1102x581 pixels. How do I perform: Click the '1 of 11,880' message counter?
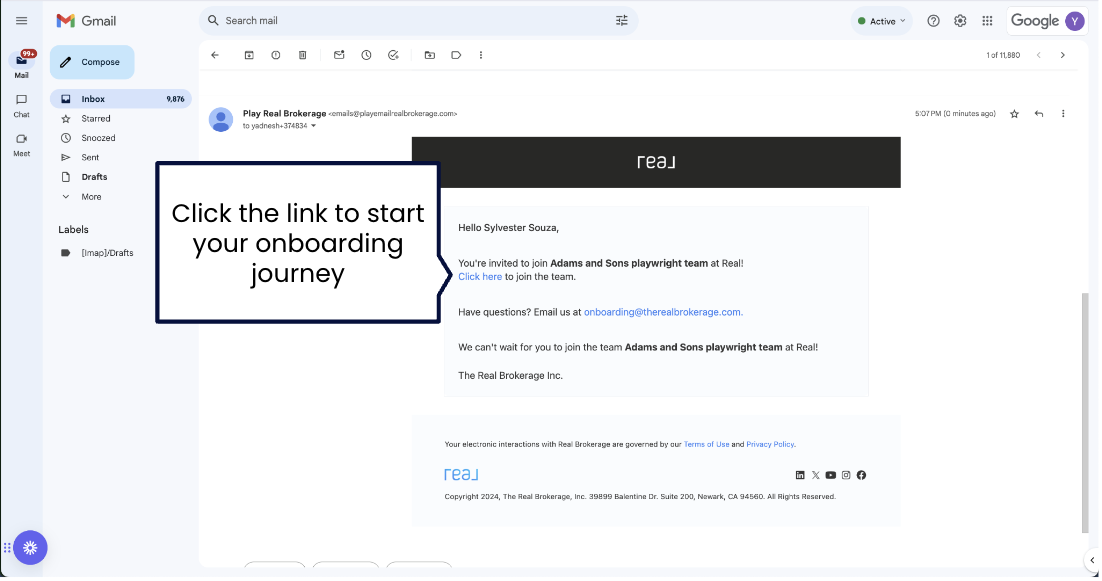pyautogui.click(x=1003, y=56)
